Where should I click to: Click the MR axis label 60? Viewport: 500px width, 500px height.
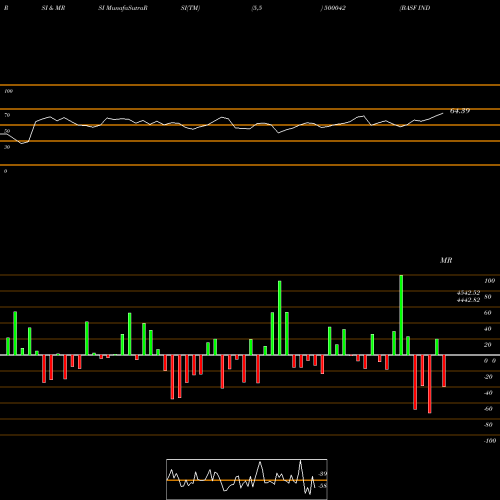pos(488,313)
